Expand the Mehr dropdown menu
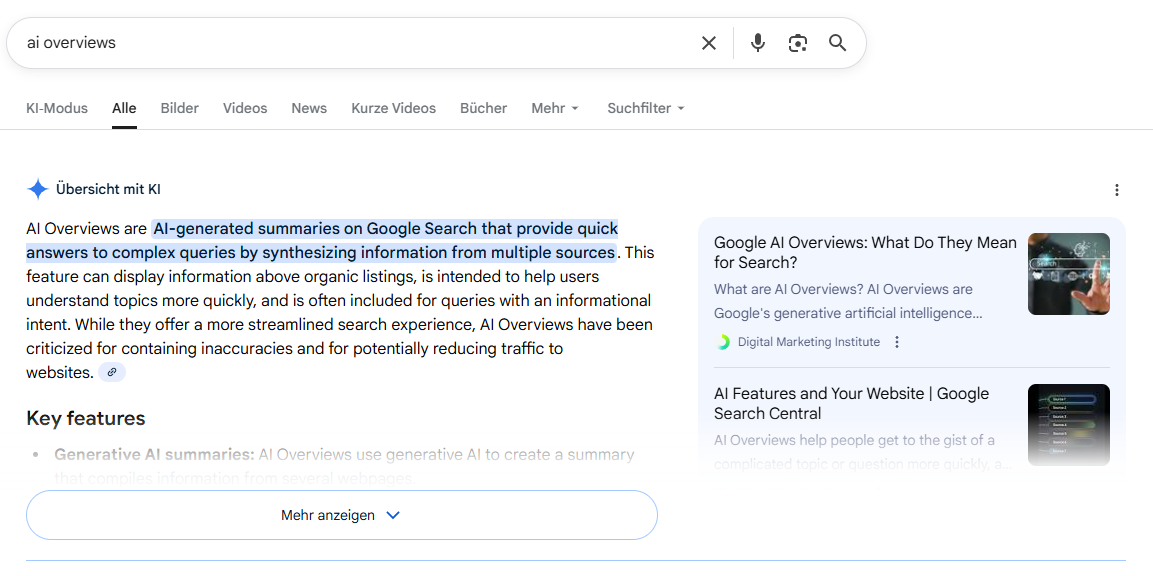1153x576 pixels. coord(555,108)
